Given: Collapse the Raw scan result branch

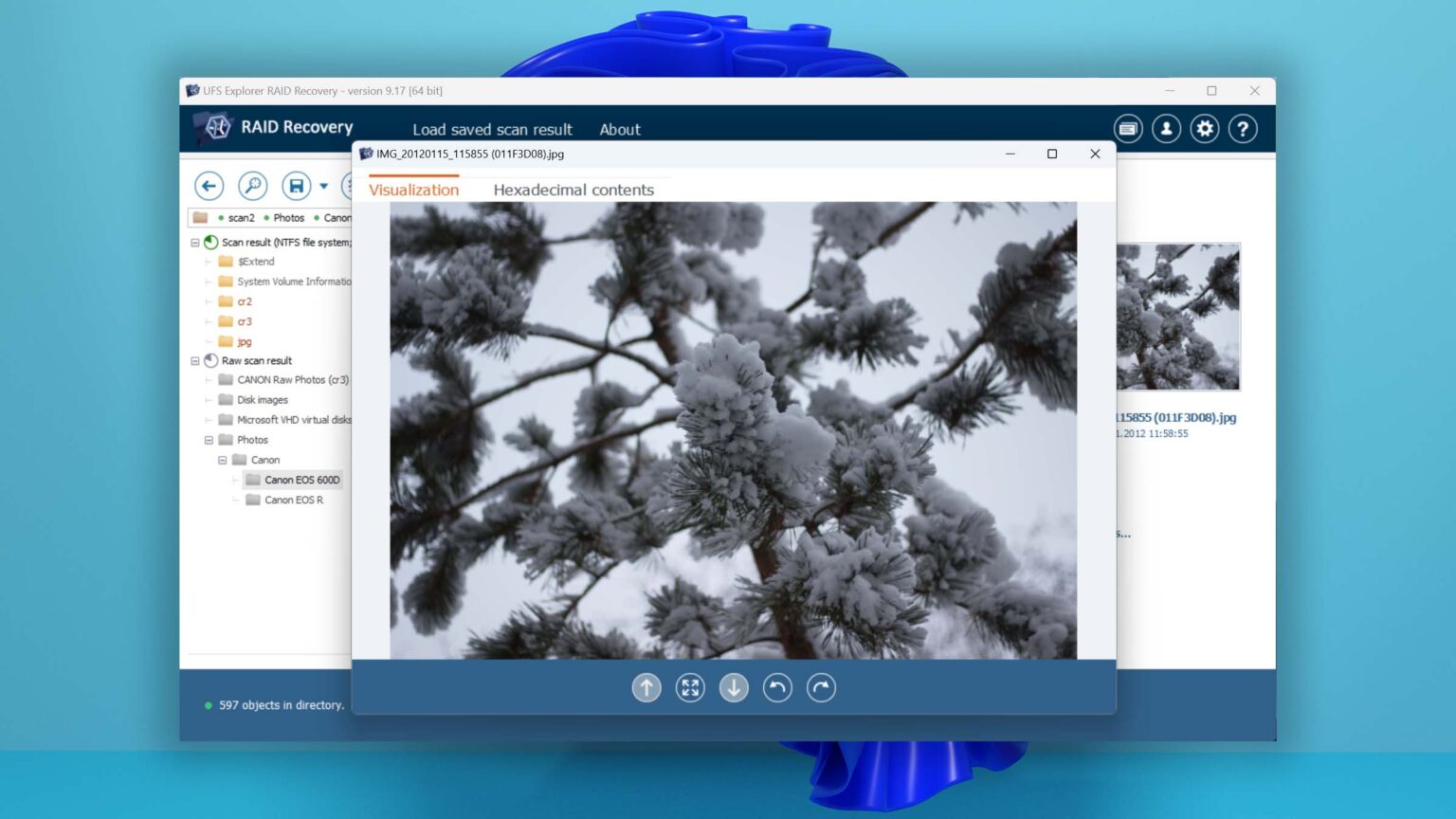Looking at the screenshot, I should [x=194, y=360].
